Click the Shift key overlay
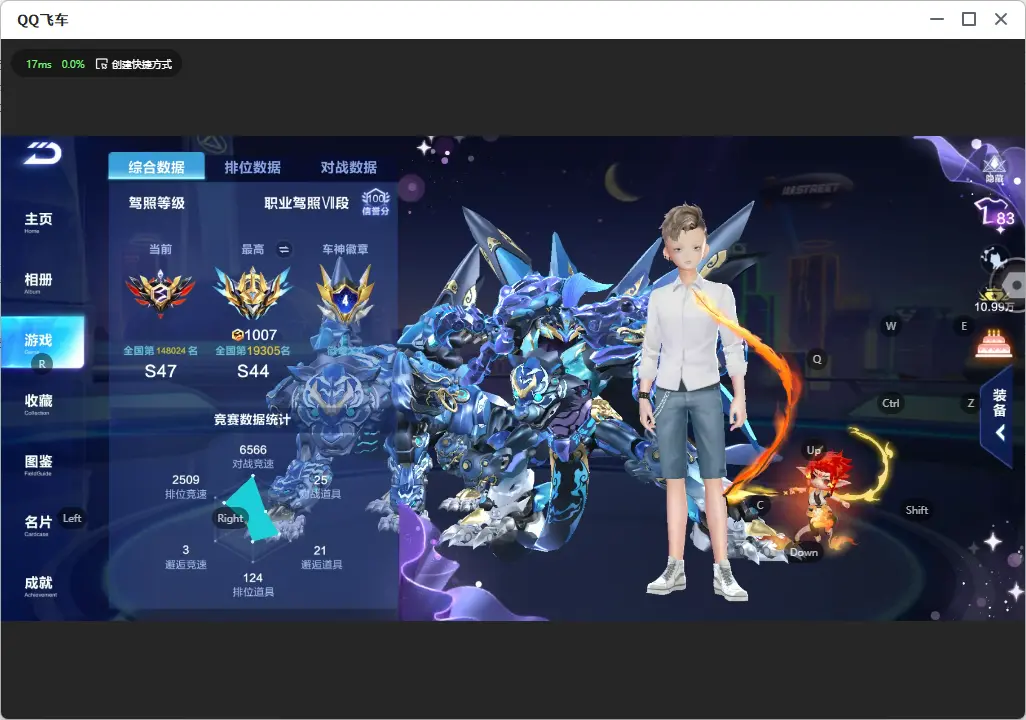The image size is (1026, 720). coord(917,510)
